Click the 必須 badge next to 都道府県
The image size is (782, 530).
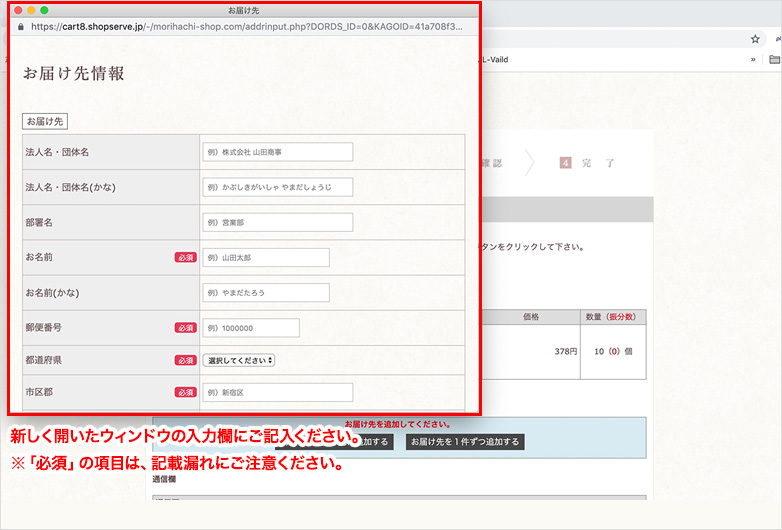186,360
